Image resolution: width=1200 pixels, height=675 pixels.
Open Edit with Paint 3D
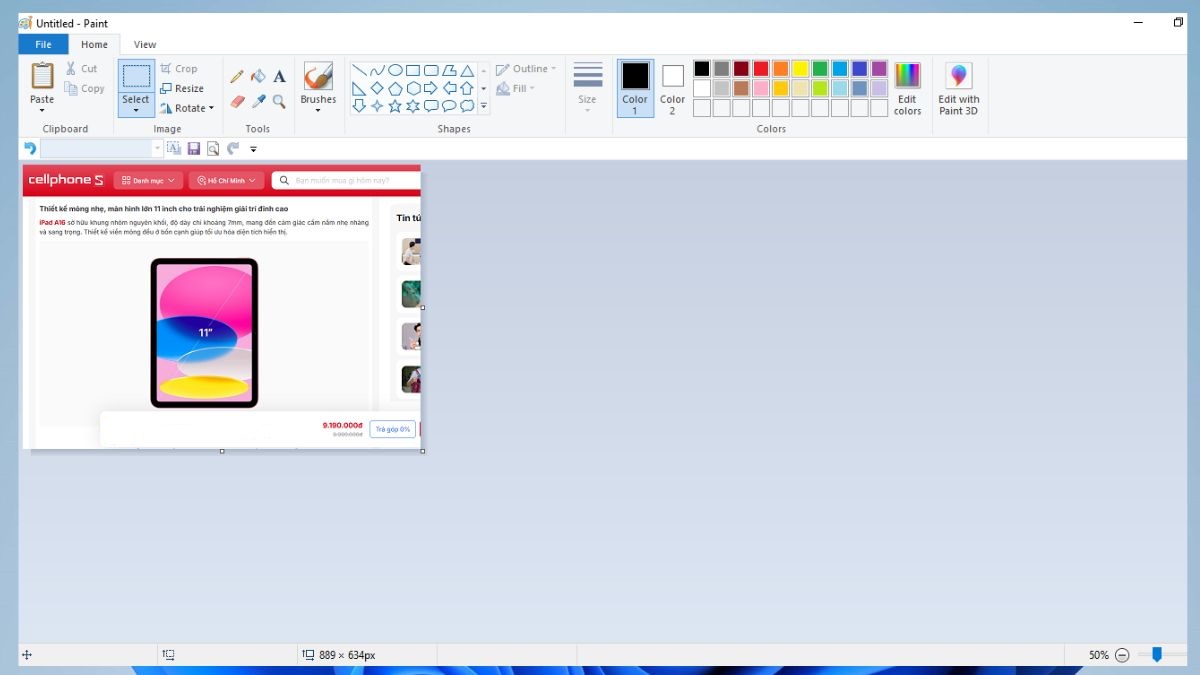[x=959, y=89]
